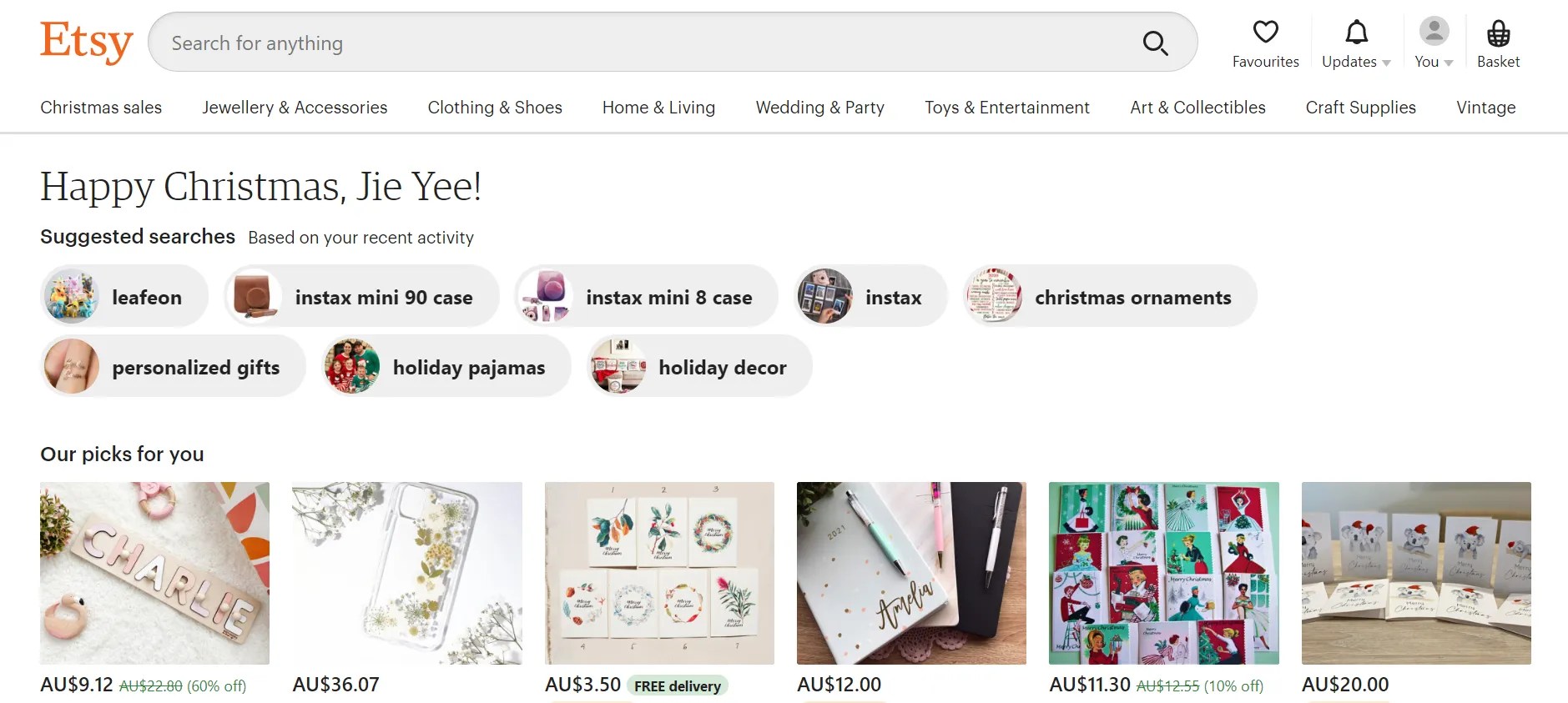Open the Favourites heart icon
Image resolution: width=1568 pixels, height=703 pixels.
[1265, 32]
